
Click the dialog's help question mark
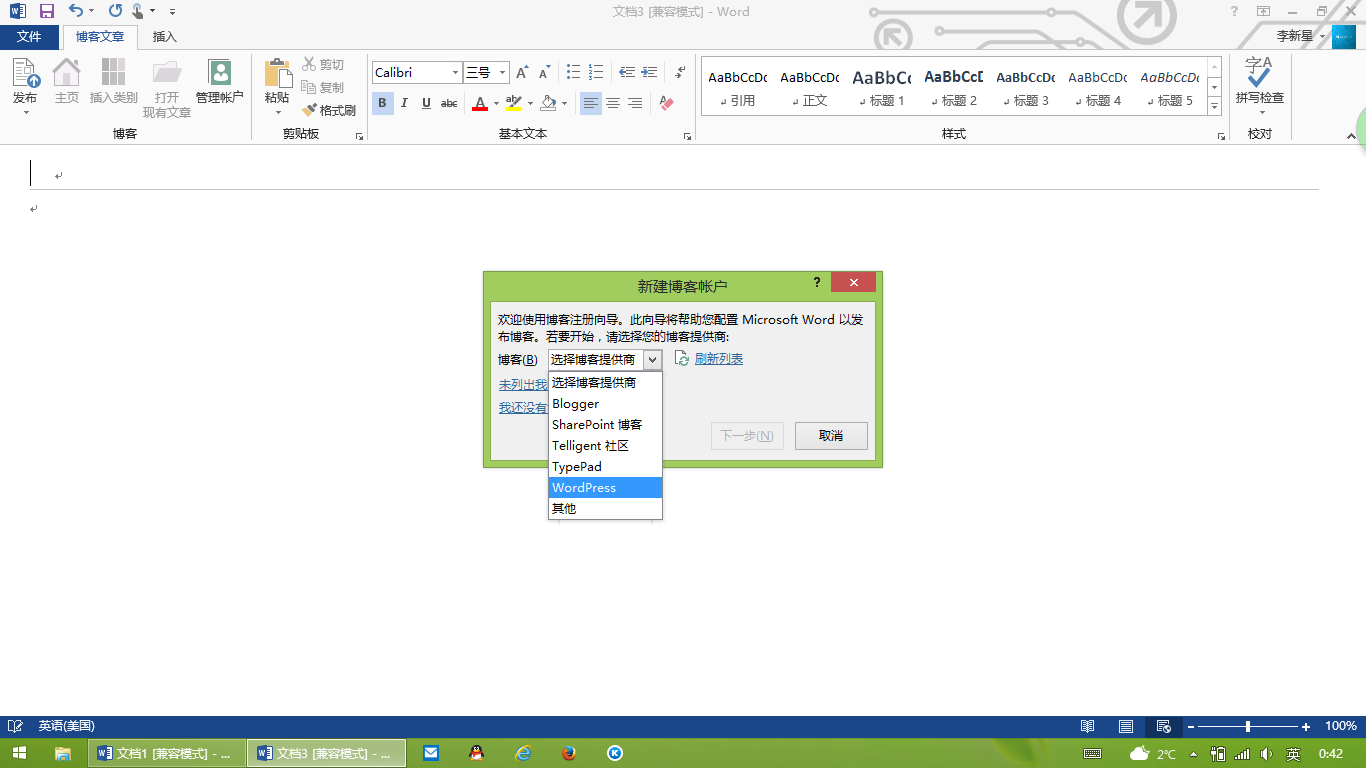(x=817, y=283)
